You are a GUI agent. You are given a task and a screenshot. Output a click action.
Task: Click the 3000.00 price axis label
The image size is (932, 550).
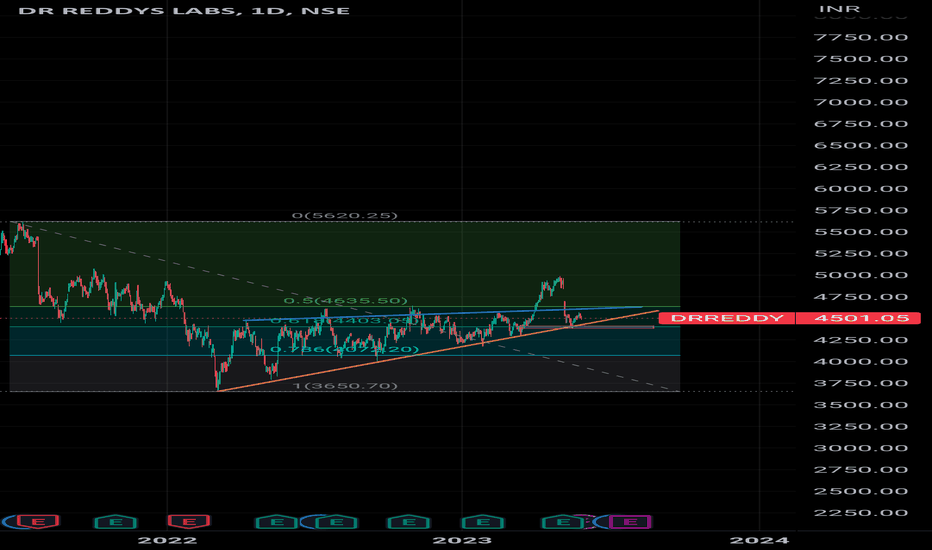[861, 448]
